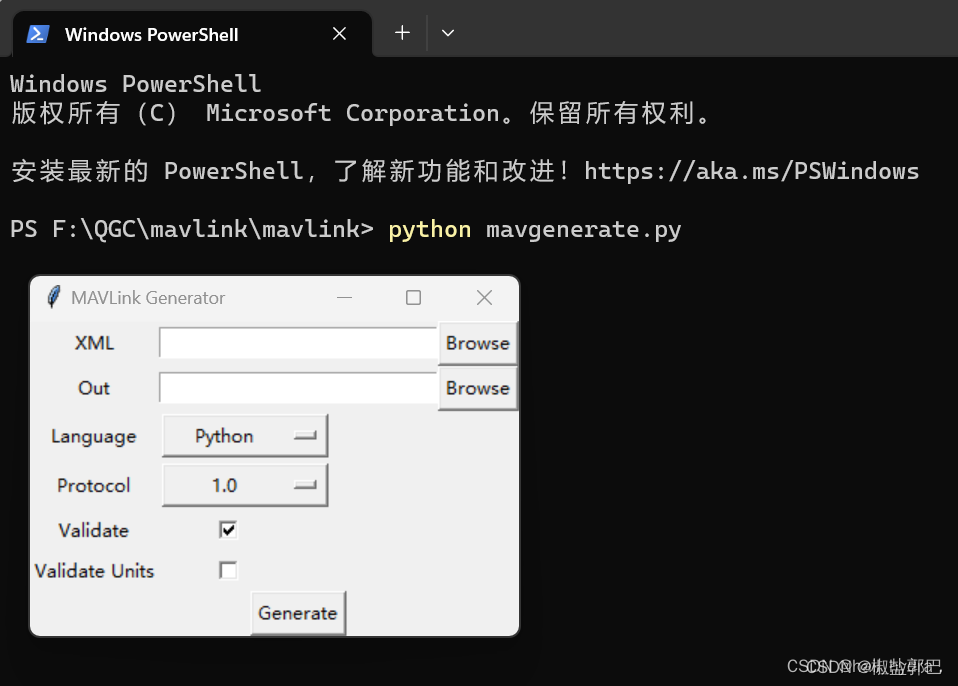Open the Protocol dropdown showing 1.0

[244, 485]
